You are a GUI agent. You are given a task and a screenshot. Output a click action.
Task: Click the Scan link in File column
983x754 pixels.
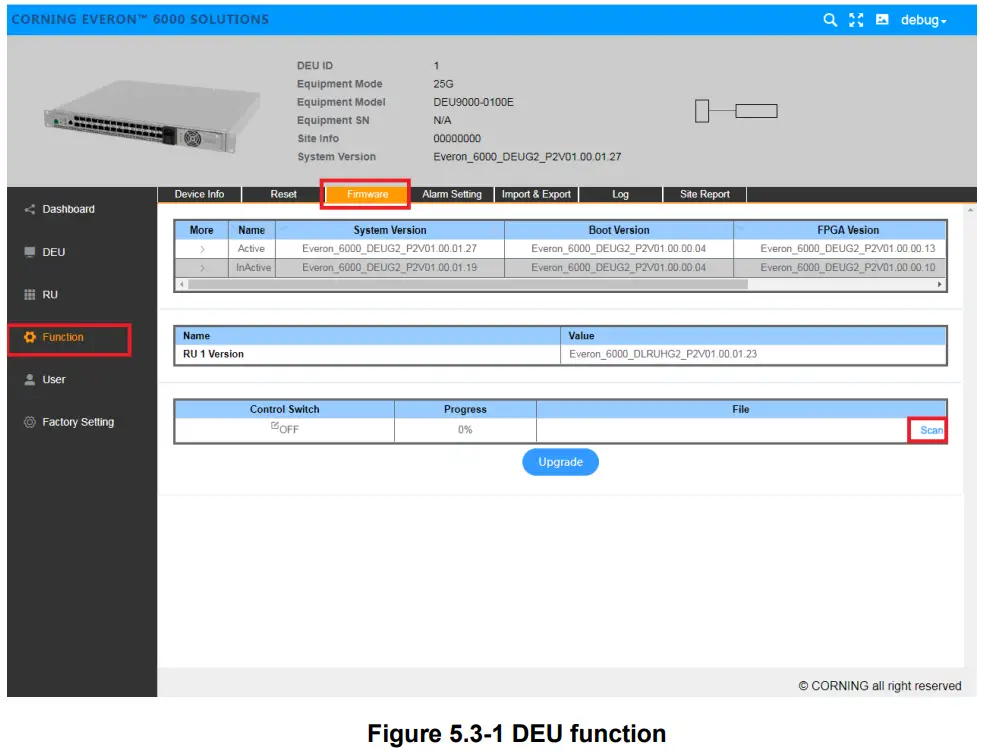(930, 430)
